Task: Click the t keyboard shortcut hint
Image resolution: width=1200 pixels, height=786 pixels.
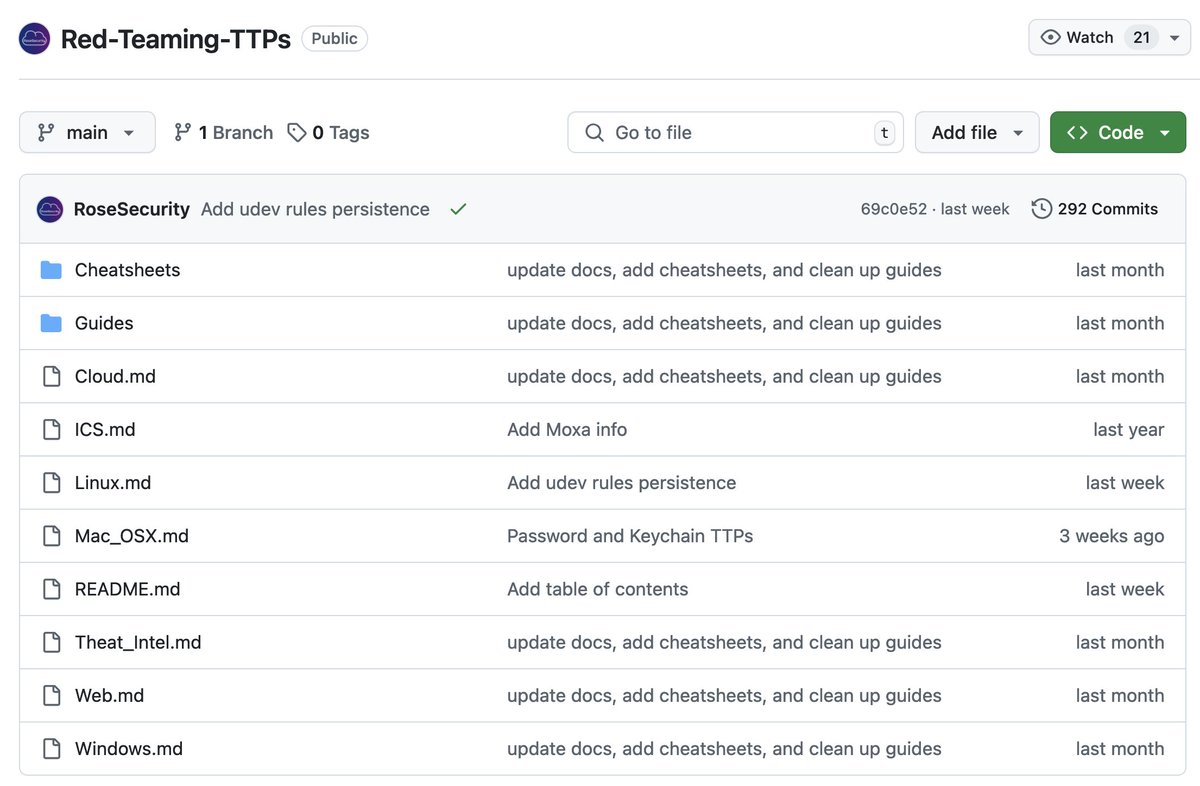Action: tap(883, 132)
